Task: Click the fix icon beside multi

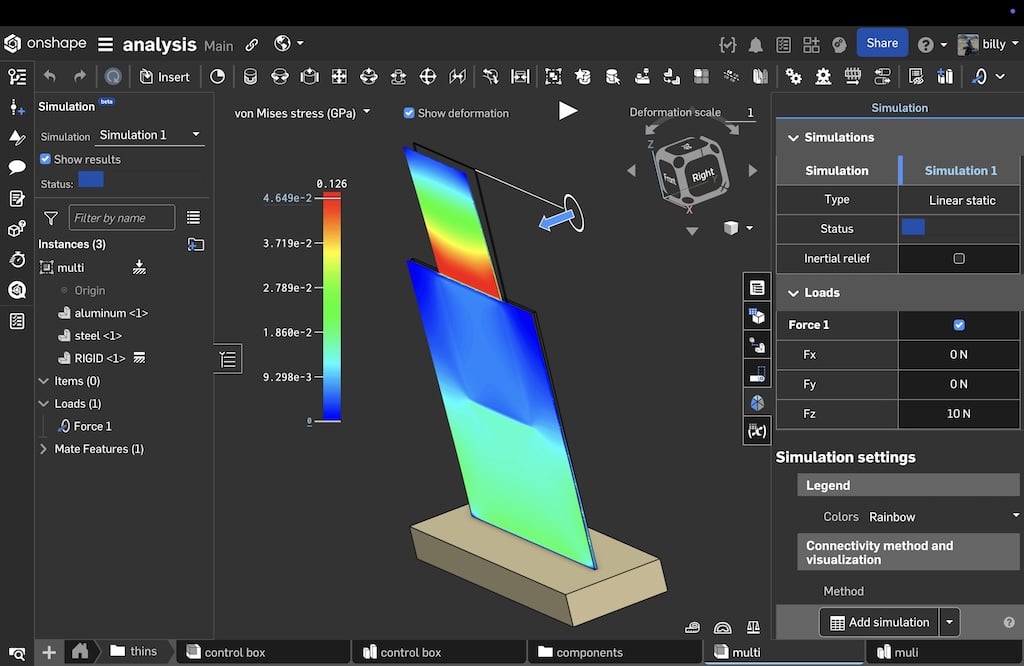Action: point(139,267)
